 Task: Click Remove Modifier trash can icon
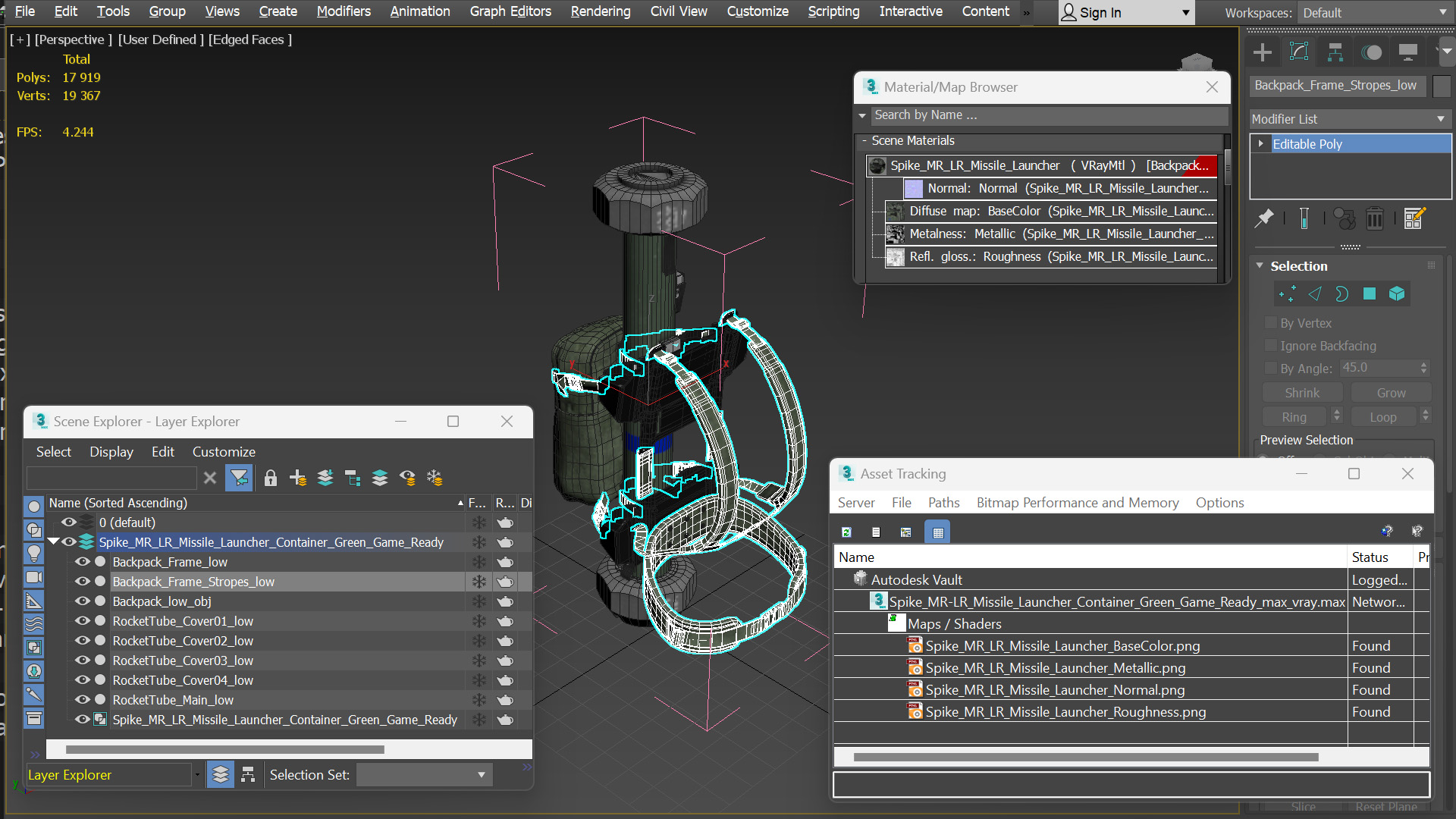1375,218
